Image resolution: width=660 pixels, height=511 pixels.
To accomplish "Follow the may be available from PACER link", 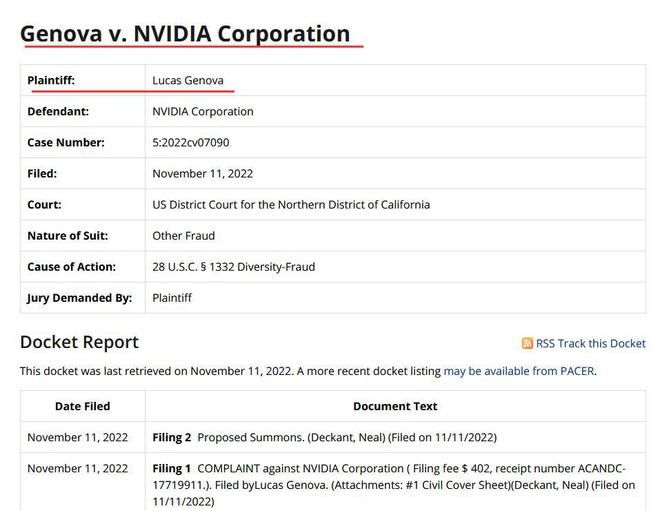I will click(x=519, y=371).
